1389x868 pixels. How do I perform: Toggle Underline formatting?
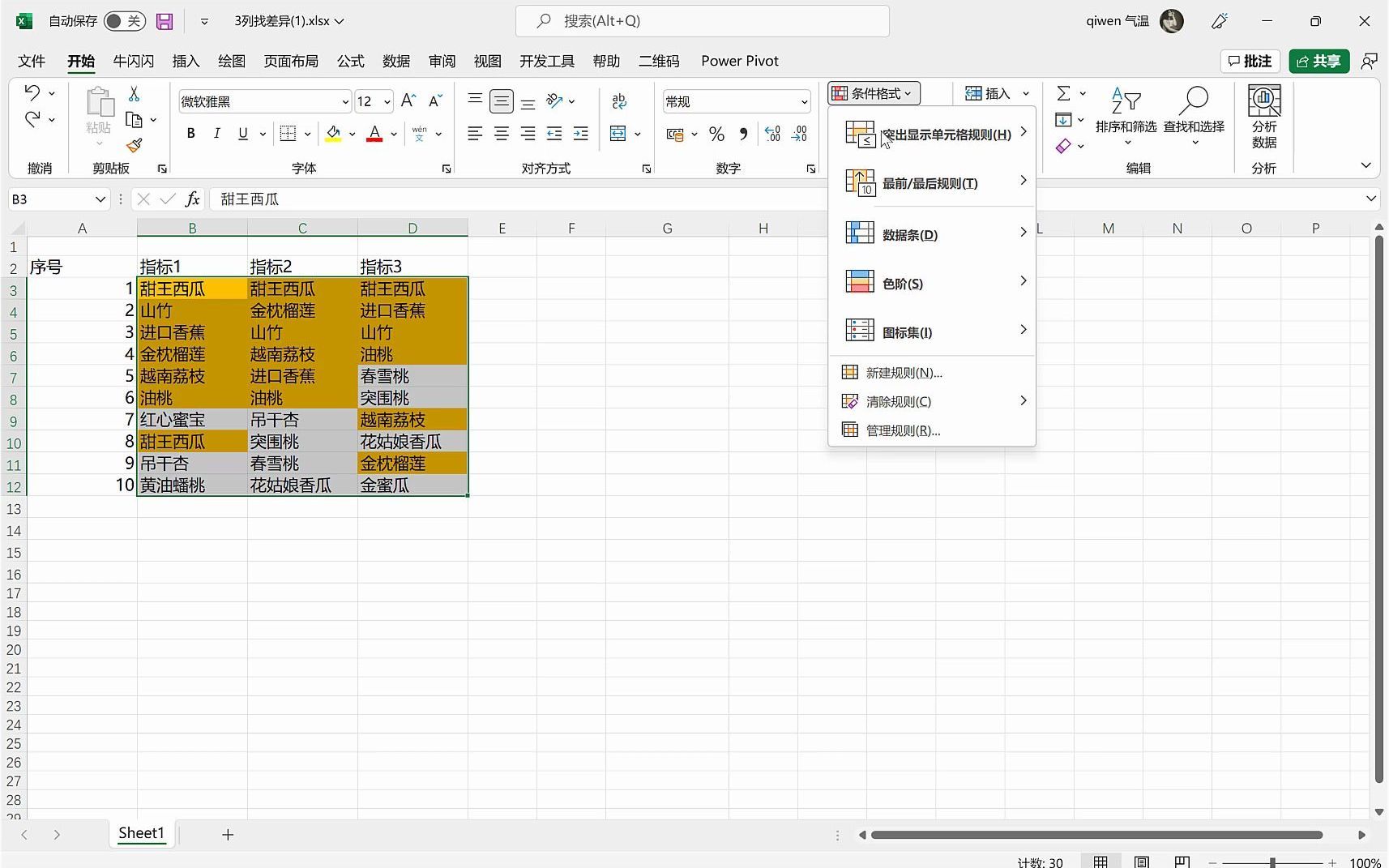(x=242, y=134)
